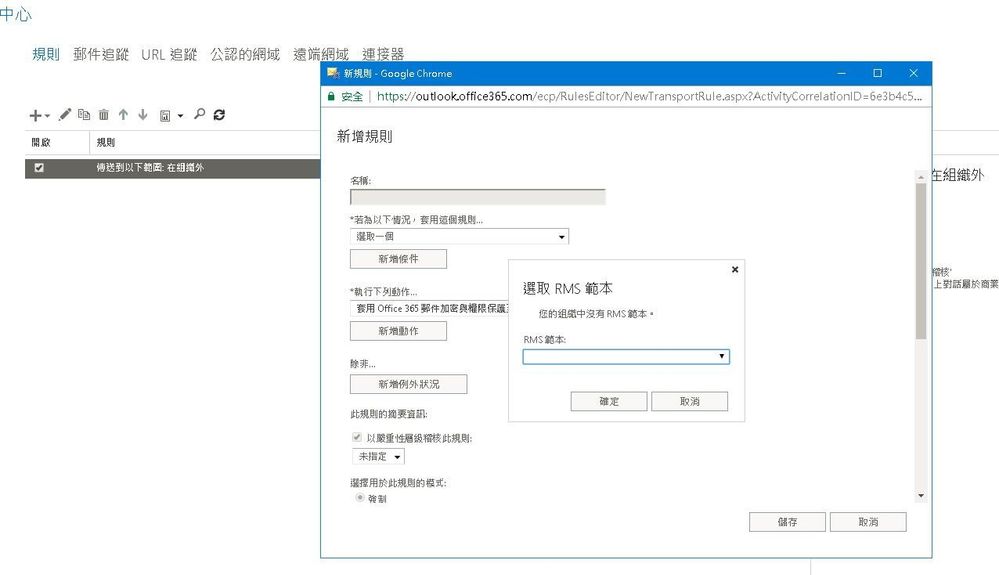Click the scrollbar up arrow in new rule window
Viewport: 999px width, 575px height.
[x=921, y=176]
